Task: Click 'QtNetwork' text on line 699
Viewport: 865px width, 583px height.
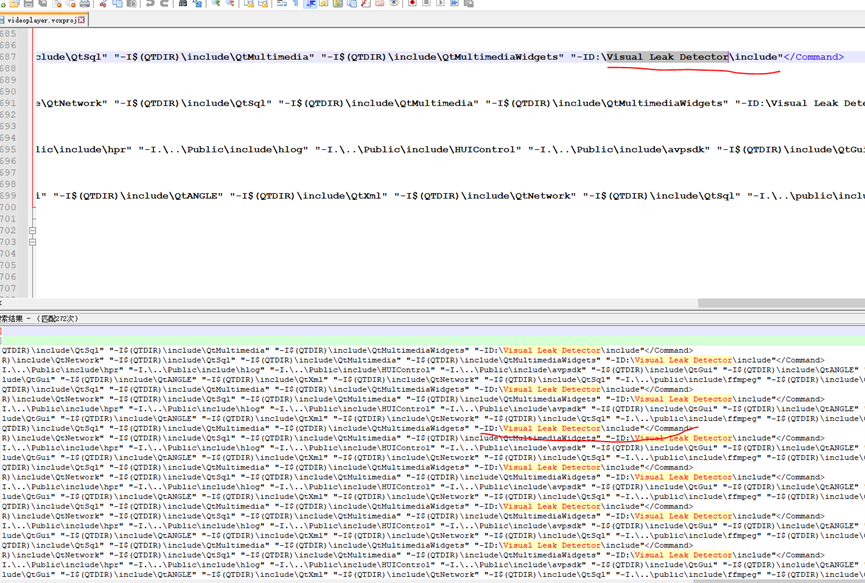Action: pos(542,196)
